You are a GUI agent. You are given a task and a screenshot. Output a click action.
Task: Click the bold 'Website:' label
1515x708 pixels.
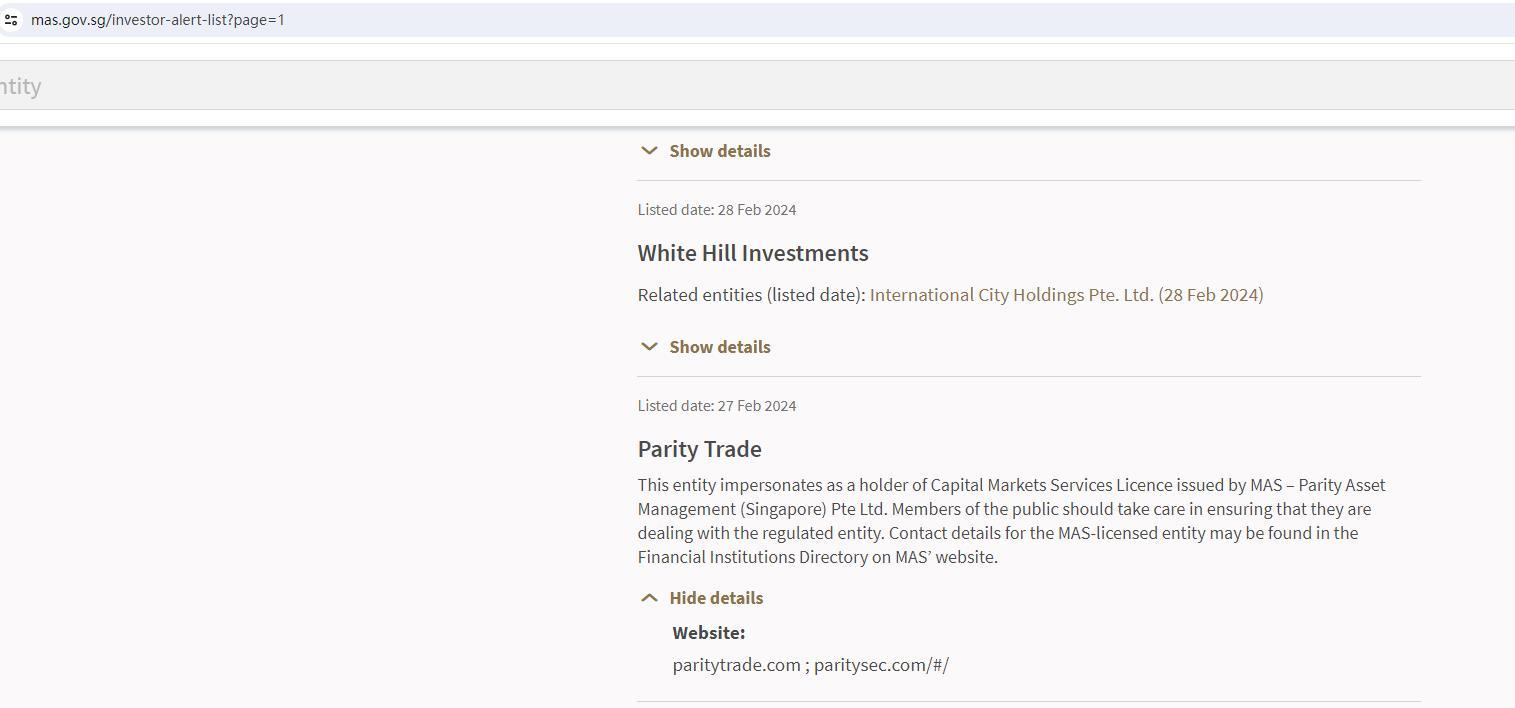click(709, 633)
